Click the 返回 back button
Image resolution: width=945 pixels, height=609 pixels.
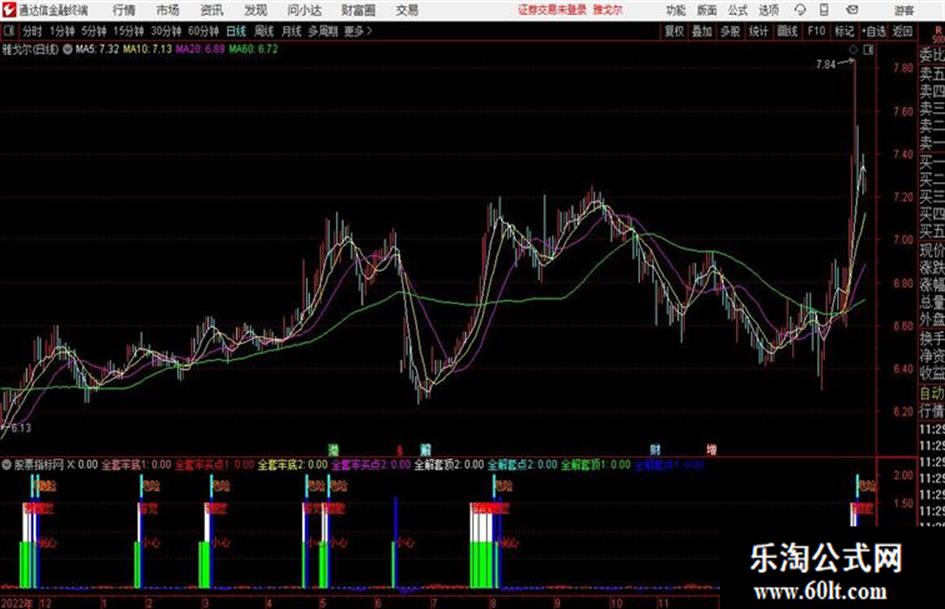902,31
